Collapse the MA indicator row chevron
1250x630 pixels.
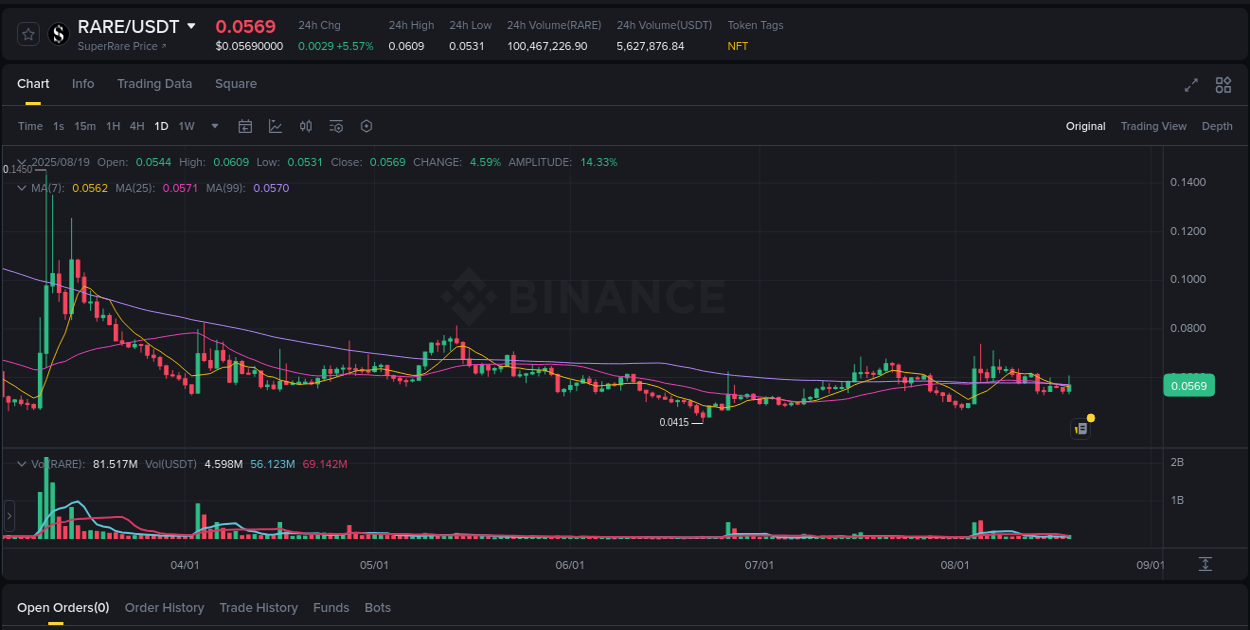[21, 187]
